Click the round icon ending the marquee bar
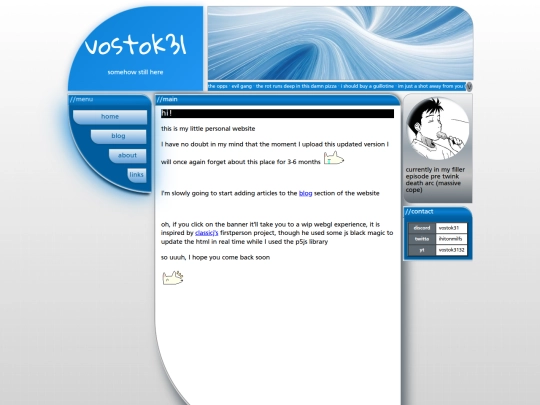This screenshot has height=405, width=540. pyautogui.click(x=469, y=87)
